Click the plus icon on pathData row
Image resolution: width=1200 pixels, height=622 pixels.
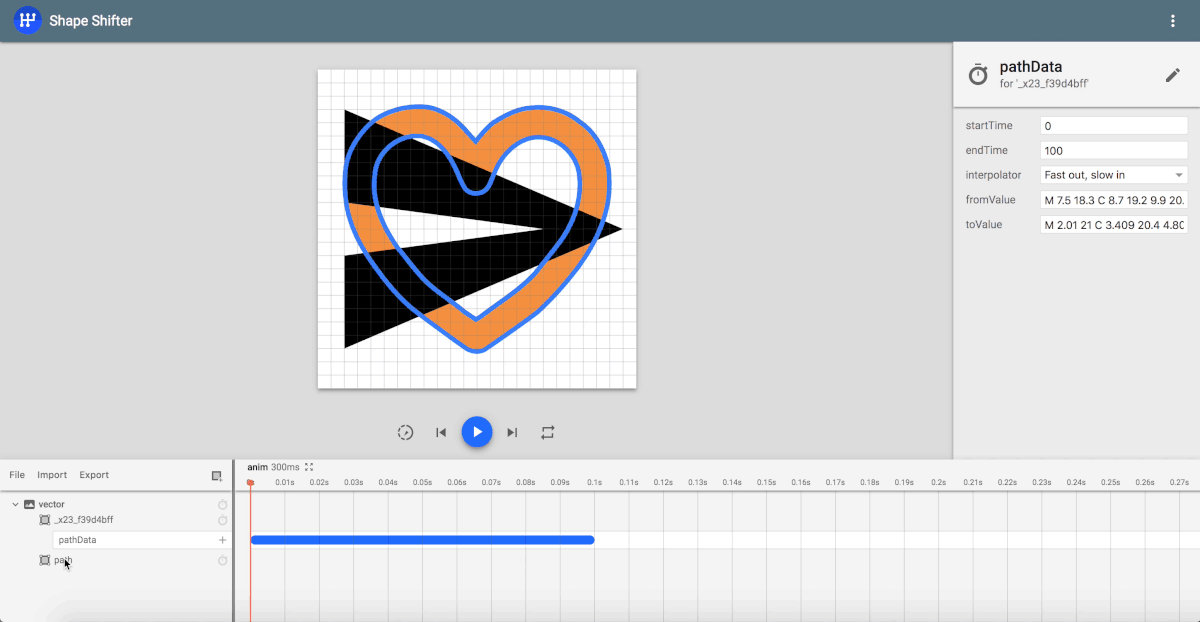pyautogui.click(x=223, y=540)
